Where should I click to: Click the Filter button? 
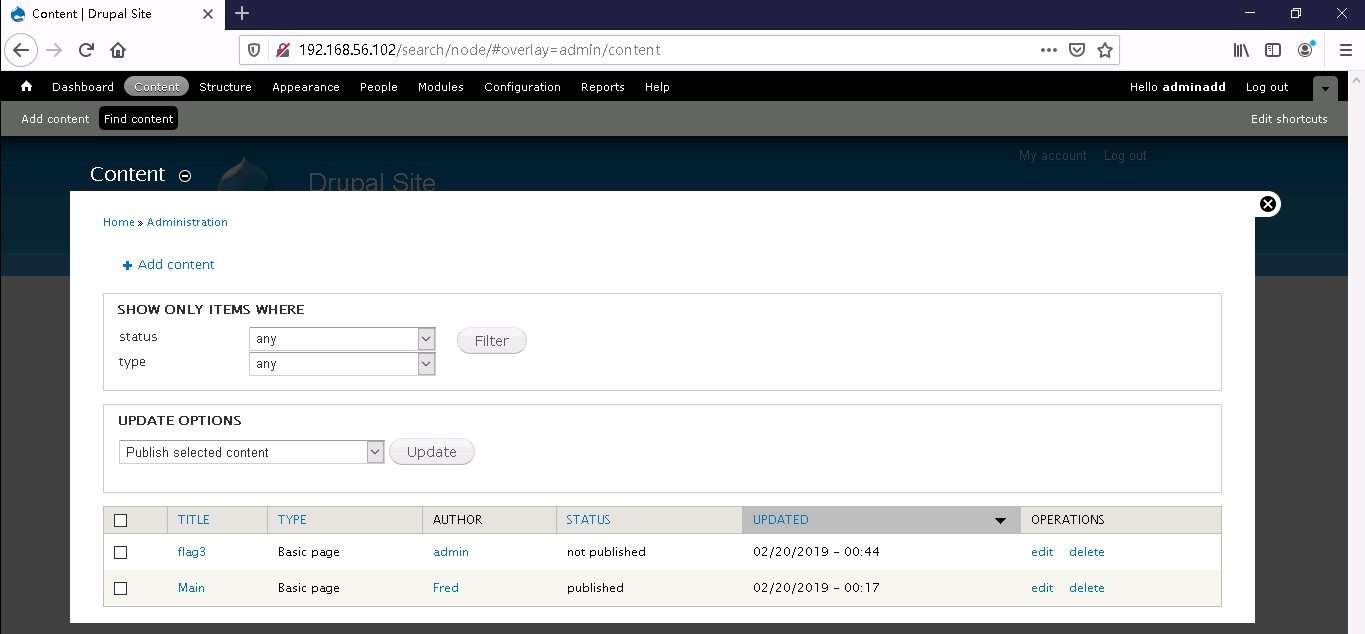(x=492, y=341)
